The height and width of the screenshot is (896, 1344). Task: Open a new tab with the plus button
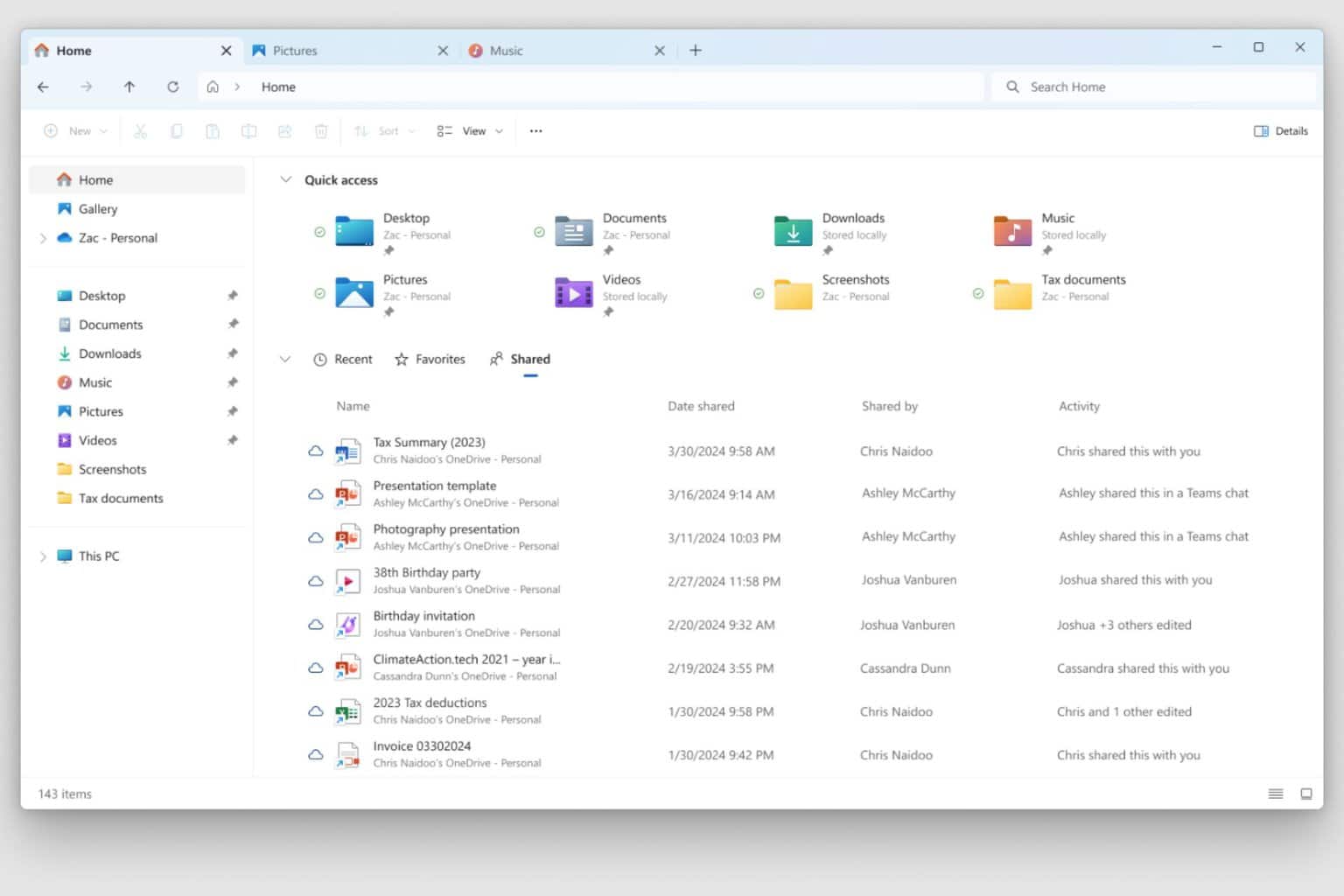coord(695,50)
